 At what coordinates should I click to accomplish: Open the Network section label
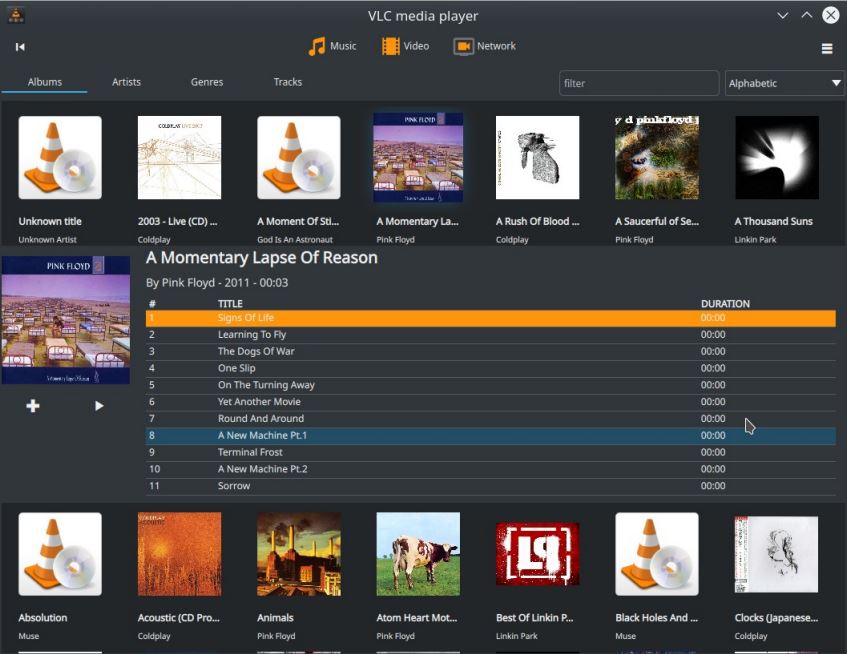point(496,46)
